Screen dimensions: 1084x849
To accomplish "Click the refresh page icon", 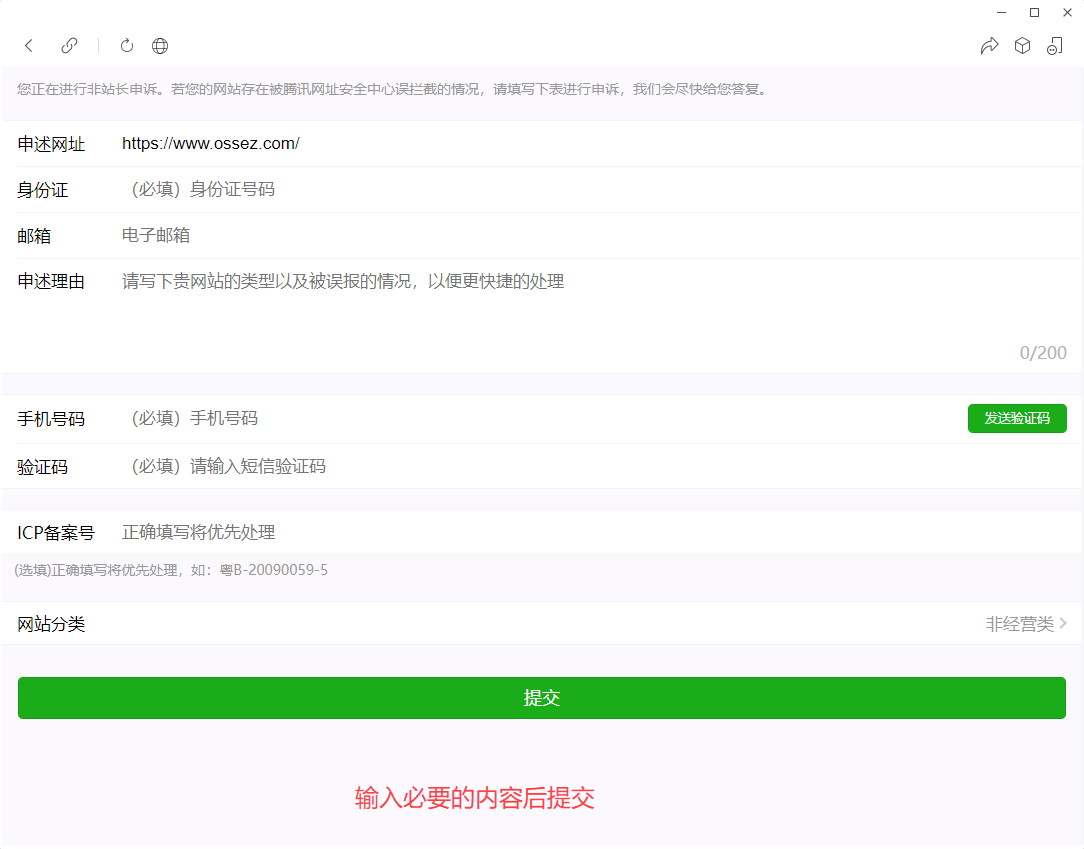I will [x=127, y=45].
